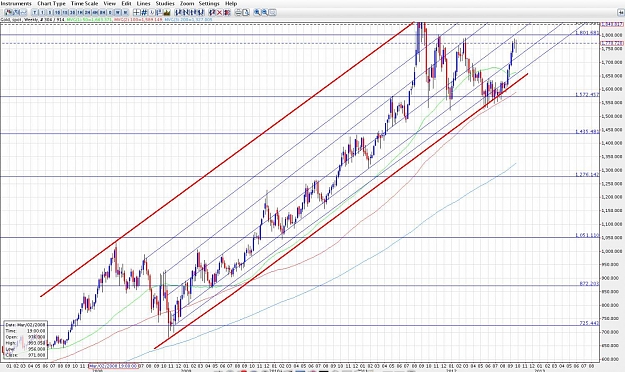Switch to the 1-minute time scale
The height and width of the screenshot is (372, 625).
tap(42, 13)
